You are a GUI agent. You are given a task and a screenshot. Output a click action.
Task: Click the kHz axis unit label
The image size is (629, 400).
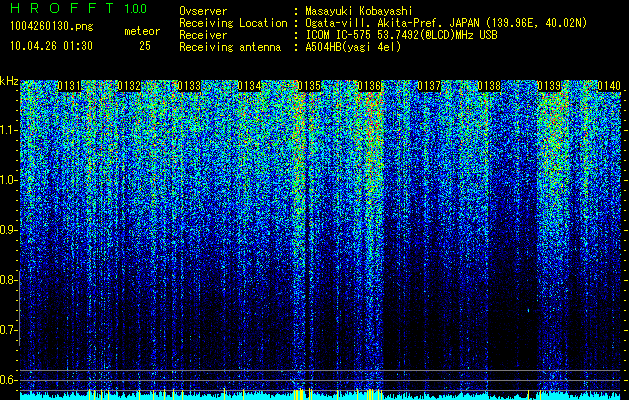pos(9,81)
